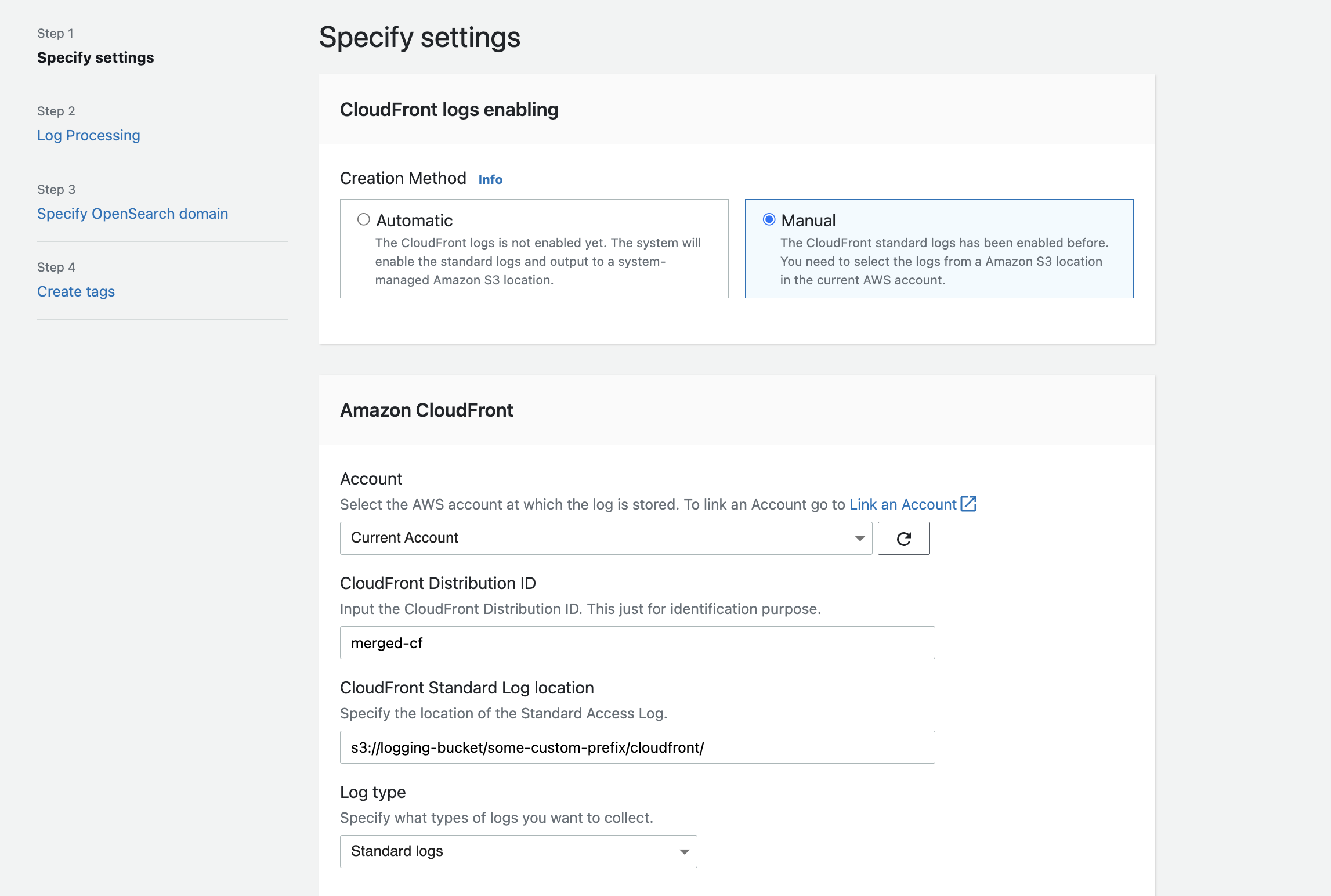1331x896 pixels.
Task: Select the Automatic creation method
Action: point(364,219)
